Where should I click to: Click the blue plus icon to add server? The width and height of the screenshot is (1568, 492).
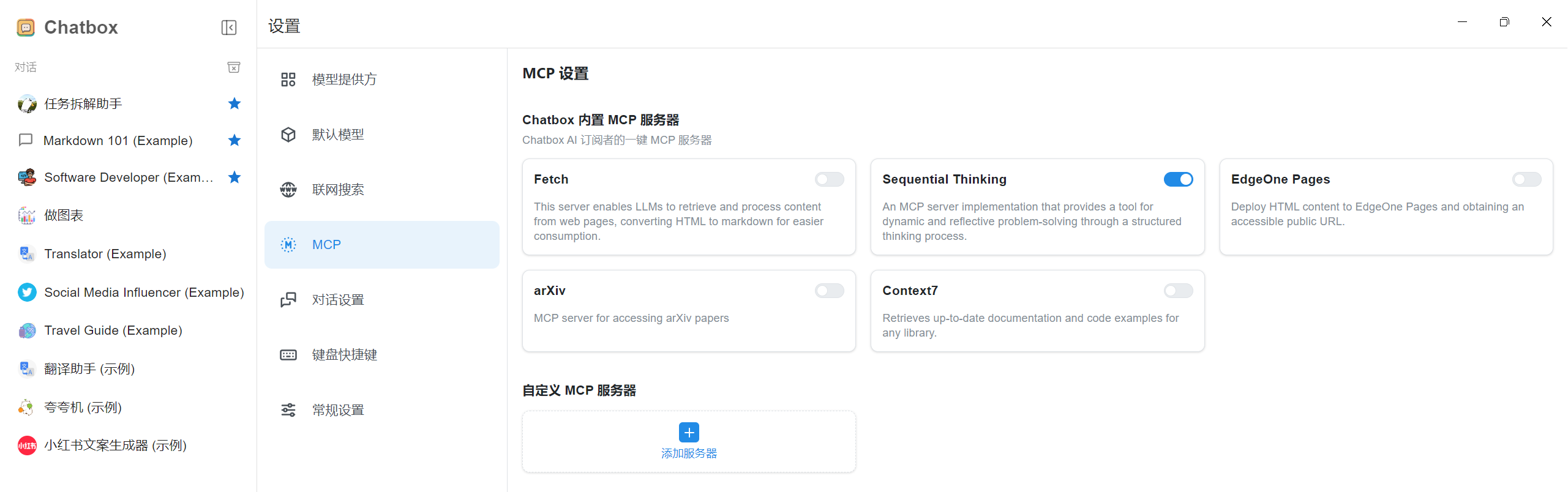pyautogui.click(x=689, y=433)
